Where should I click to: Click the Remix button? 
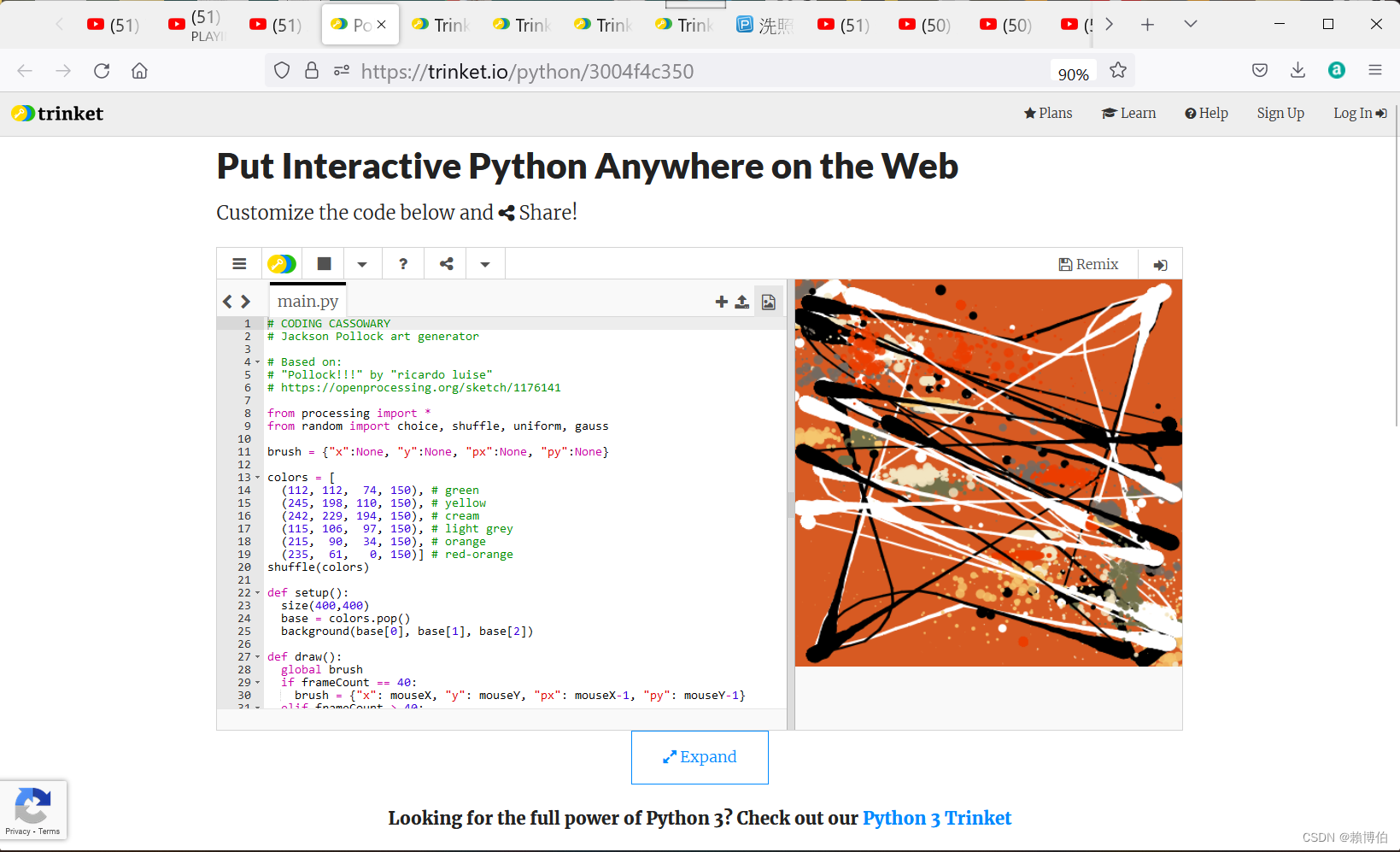pos(1088,264)
